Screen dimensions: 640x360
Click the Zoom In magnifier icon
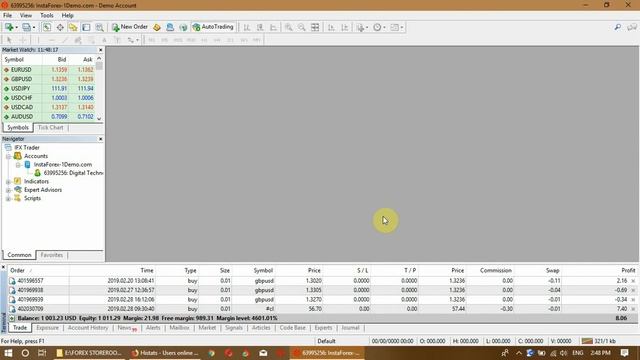(x=289, y=27)
